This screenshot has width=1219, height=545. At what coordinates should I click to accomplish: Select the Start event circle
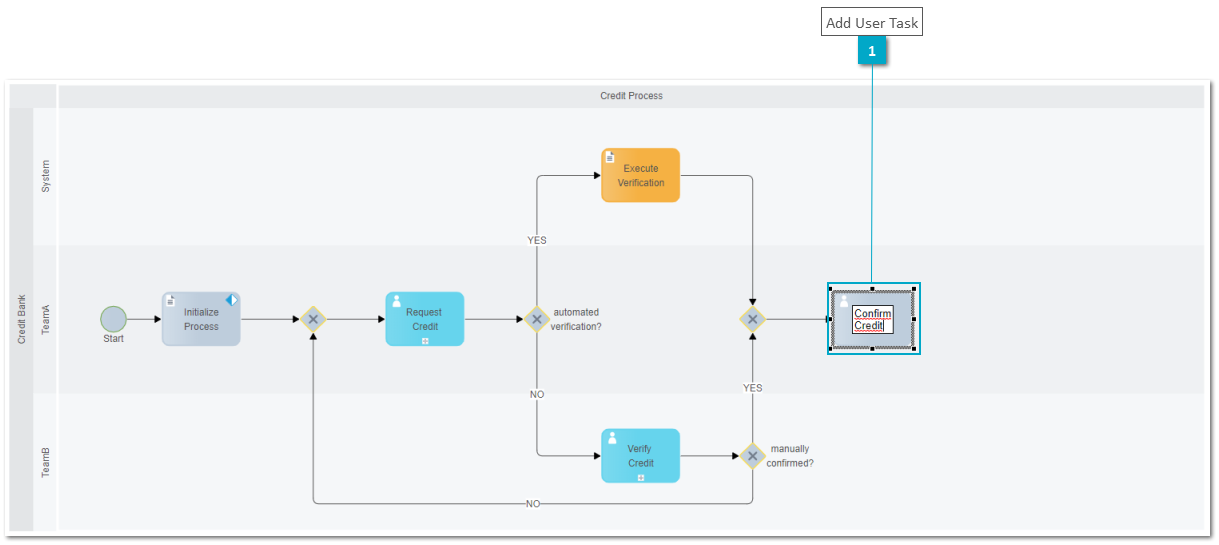(114, 319)
